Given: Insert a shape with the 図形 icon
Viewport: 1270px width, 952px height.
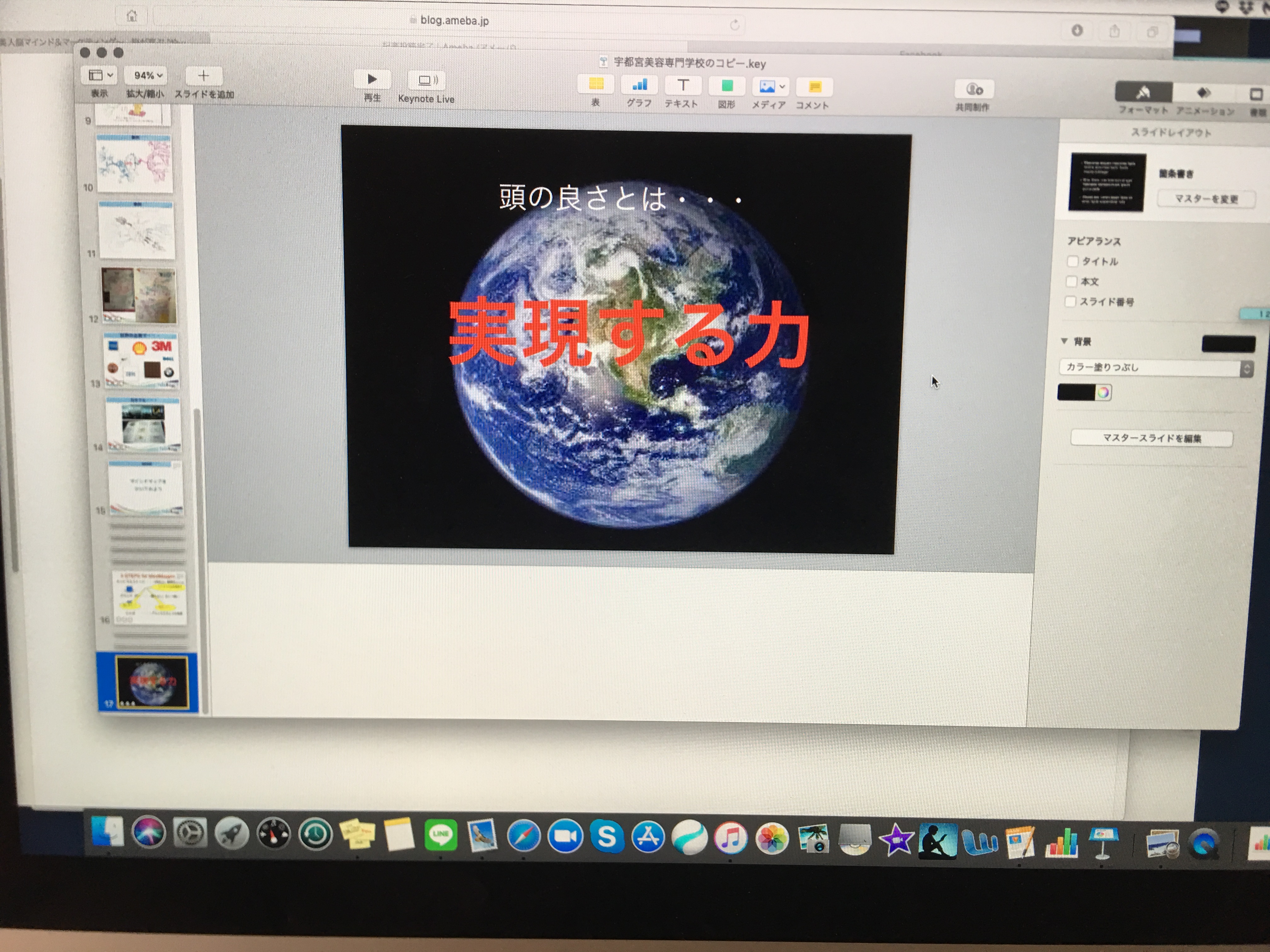Looking at the screenshot, I should click(x=726, y=86).
